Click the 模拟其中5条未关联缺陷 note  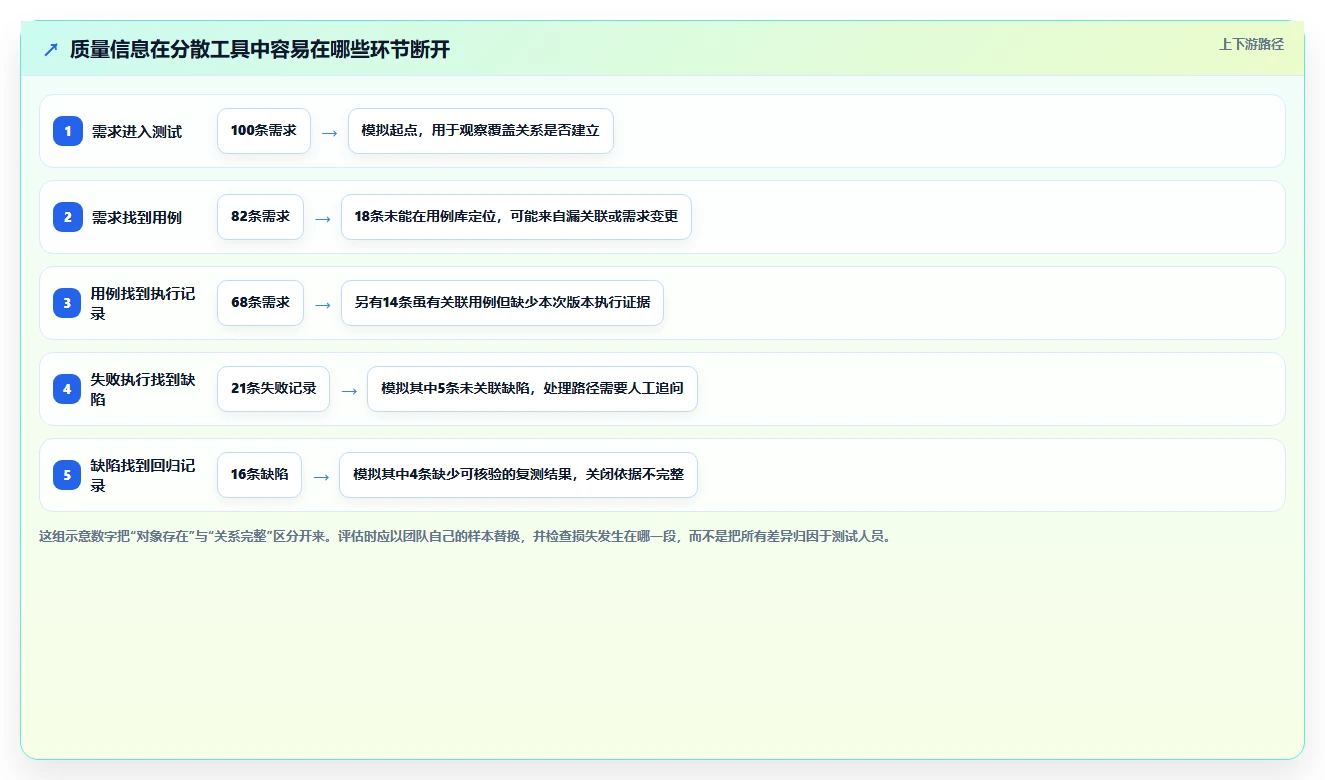(x=532, y=389)
